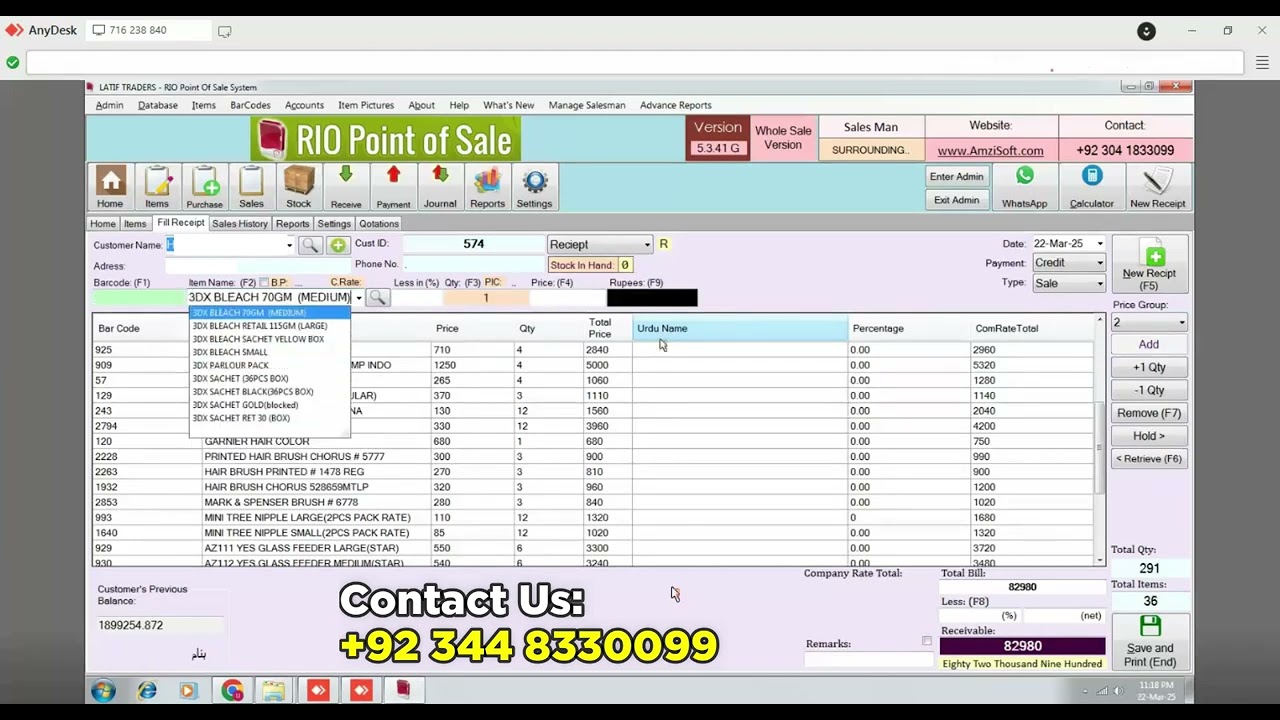The height and width of the screenshot is (720, 1280).
Task: Open the BarCodes menu
Action: 250,105
